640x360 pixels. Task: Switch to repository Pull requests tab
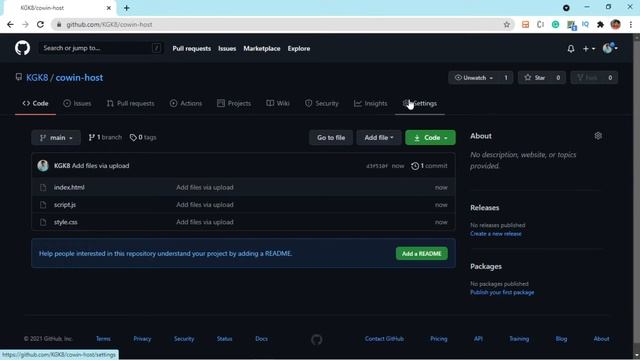pyautogui.click(x=131, y=103)
